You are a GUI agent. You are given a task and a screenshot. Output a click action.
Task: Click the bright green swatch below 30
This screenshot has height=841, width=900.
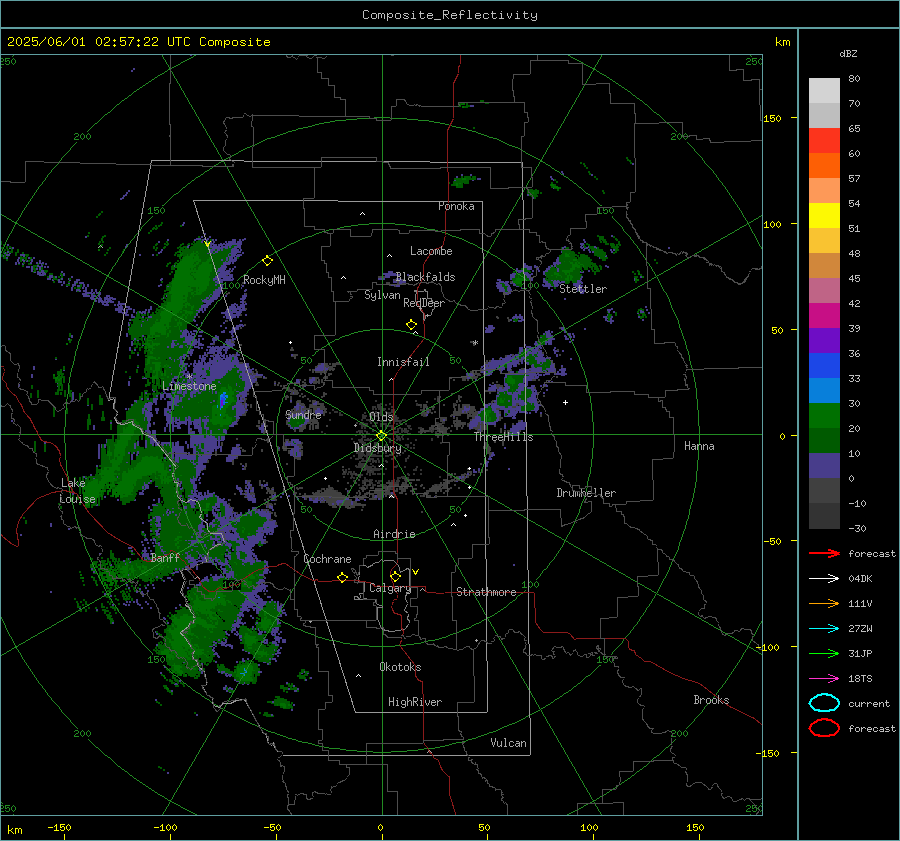click(824, 416)
